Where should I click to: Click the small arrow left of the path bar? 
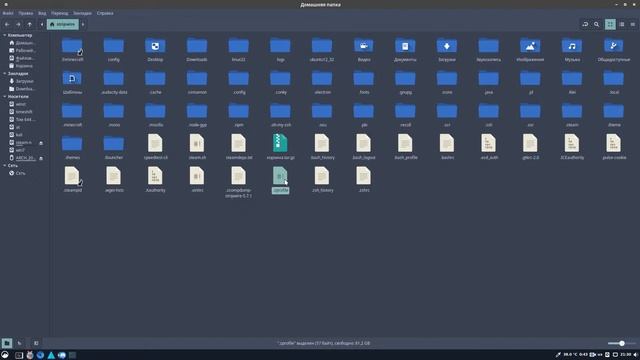[42, 24]
